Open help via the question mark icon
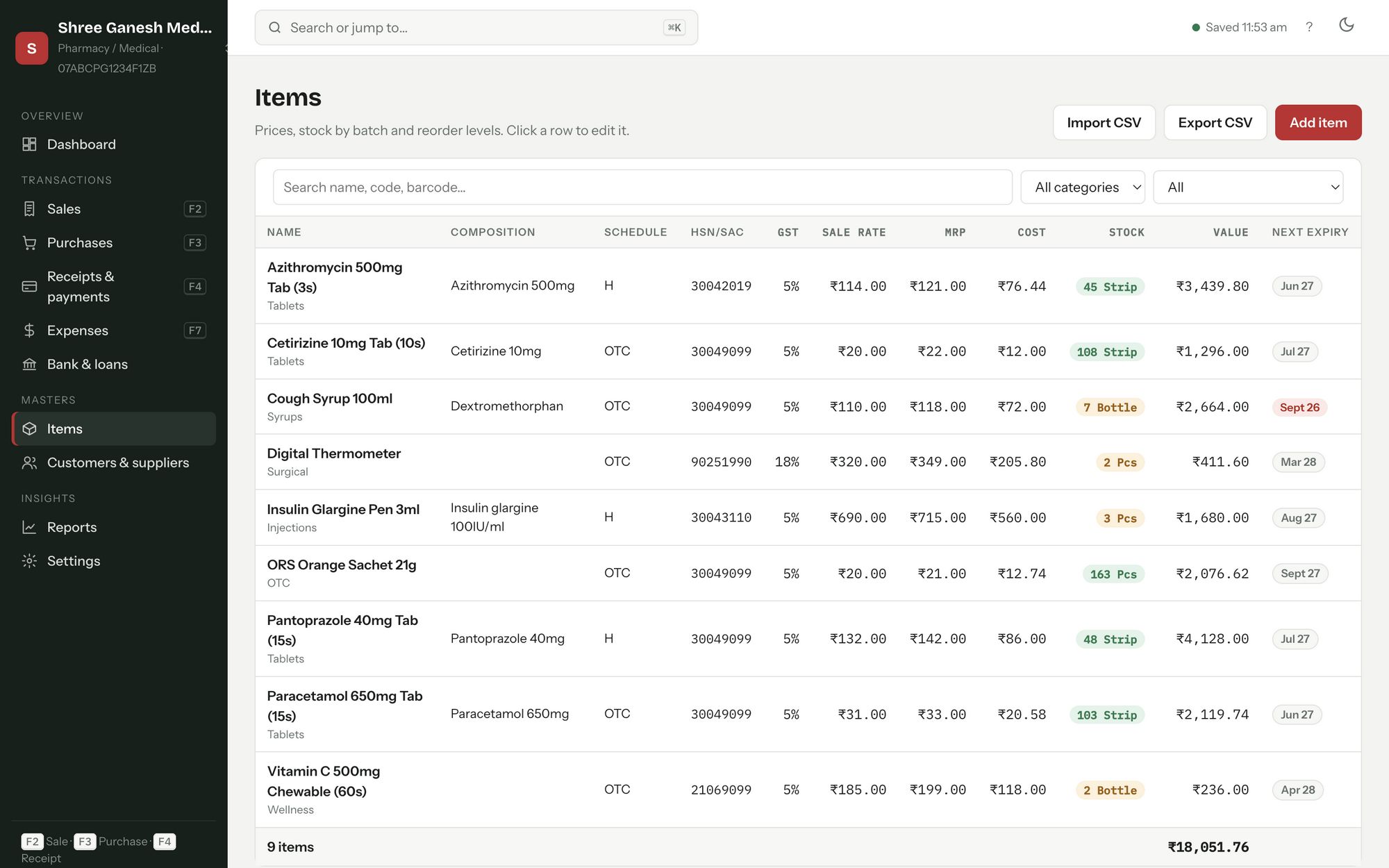The image size is (1389, 868). pos(1309,27)
